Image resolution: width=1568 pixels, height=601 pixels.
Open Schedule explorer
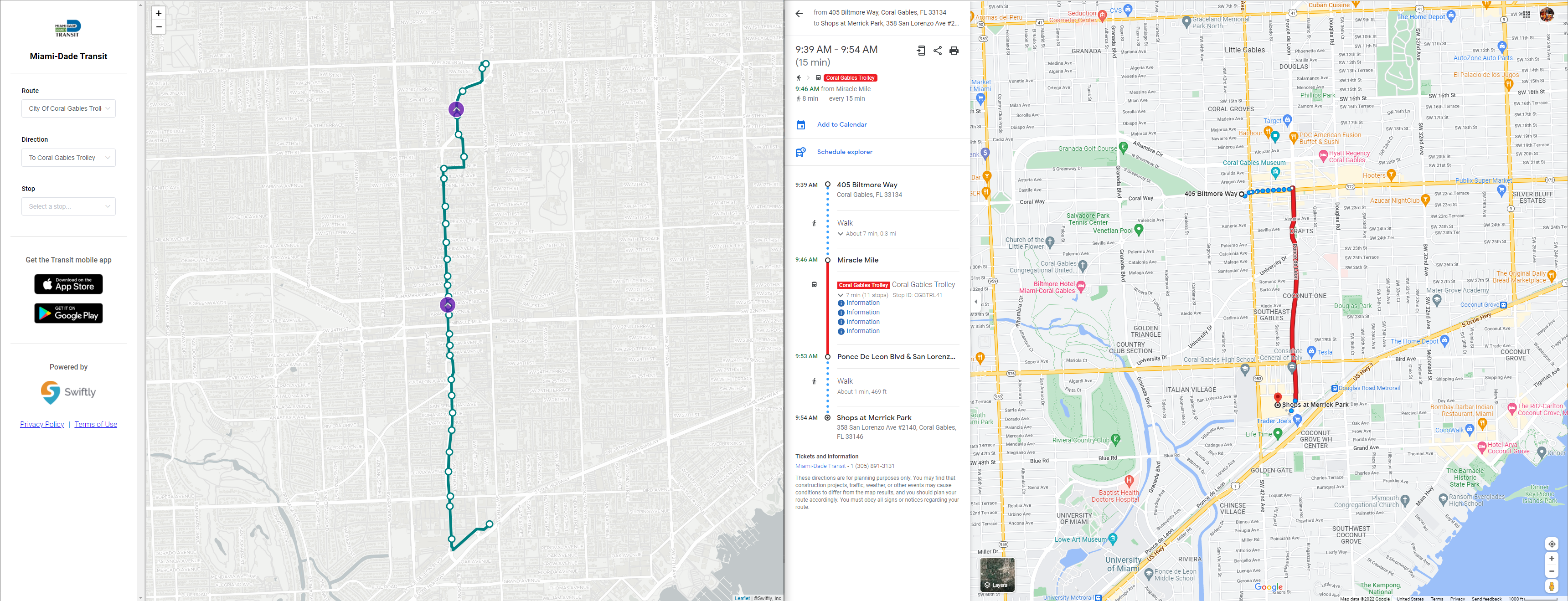pos(844,152)
